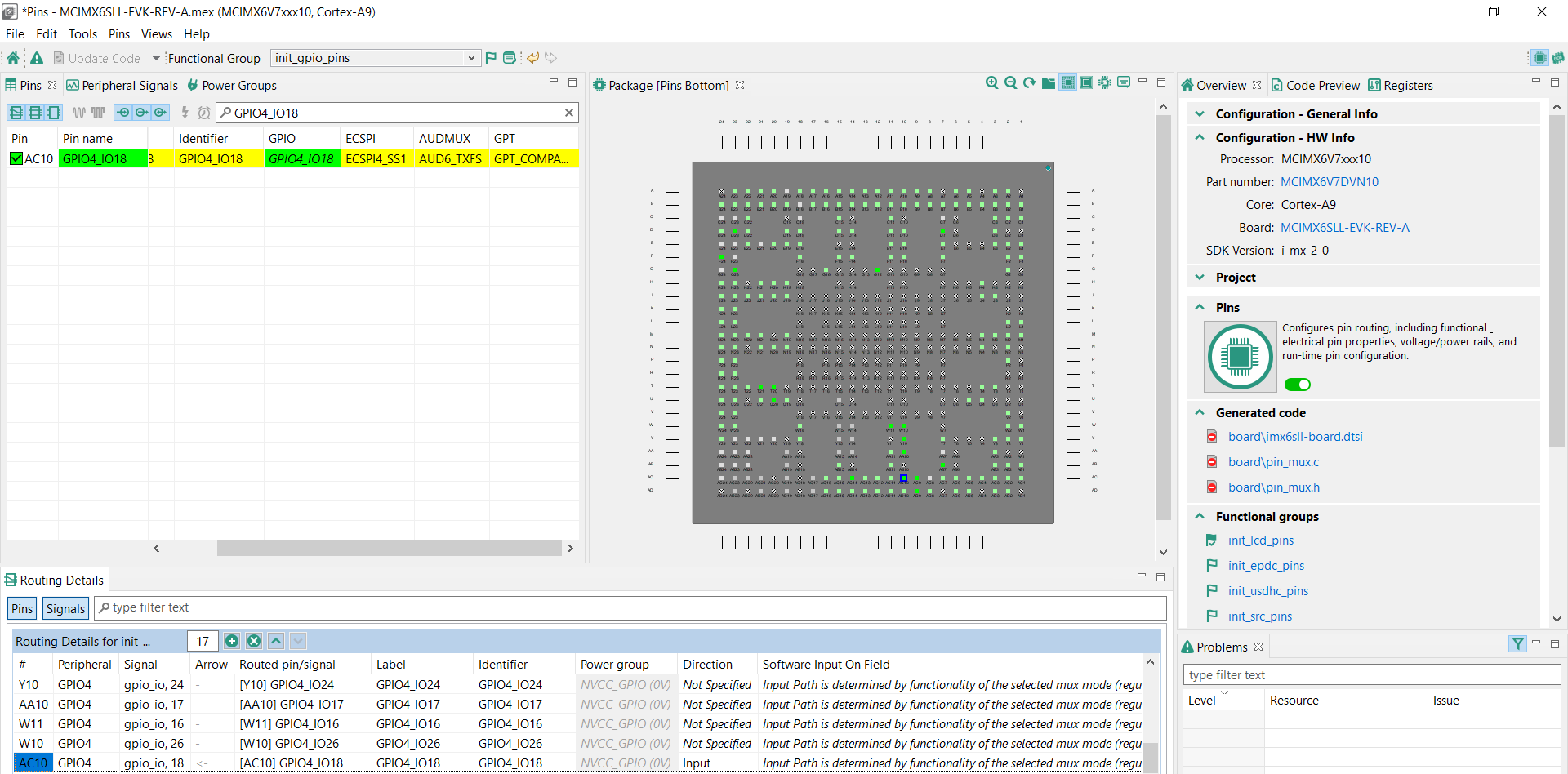Click the flag icon next to init_gpio_pins
The height and width of the screenshot is (774, 1568).
[489, 57]
